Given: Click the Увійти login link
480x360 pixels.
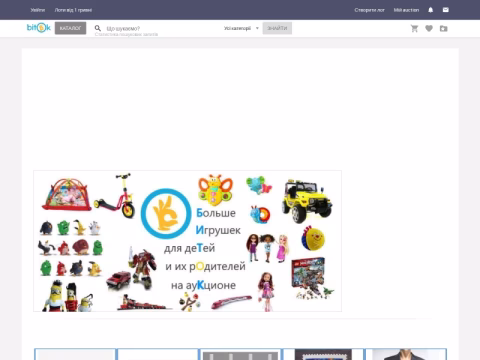Looking at the screenshot, I should coord(38,10).
